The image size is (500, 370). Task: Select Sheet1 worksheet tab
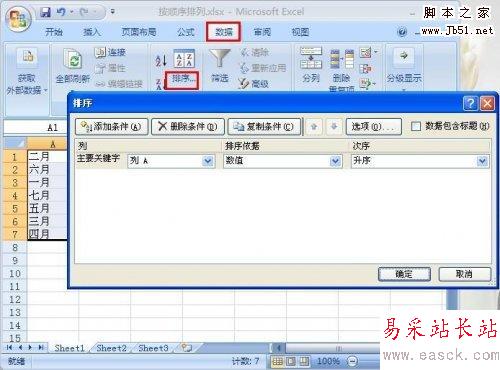click(x=69, y=348)
